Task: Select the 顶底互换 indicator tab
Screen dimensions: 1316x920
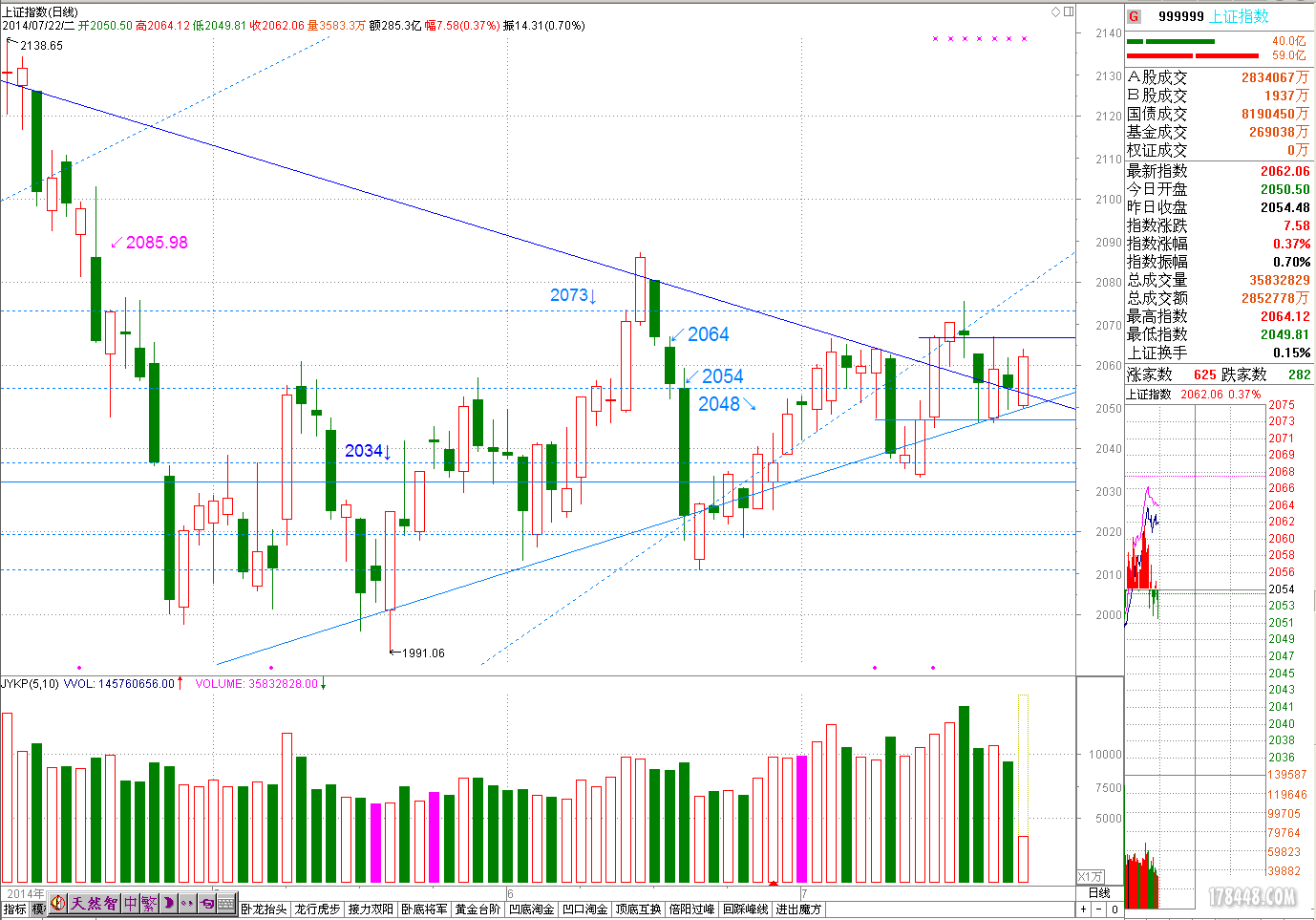Action: click(639, 909)
